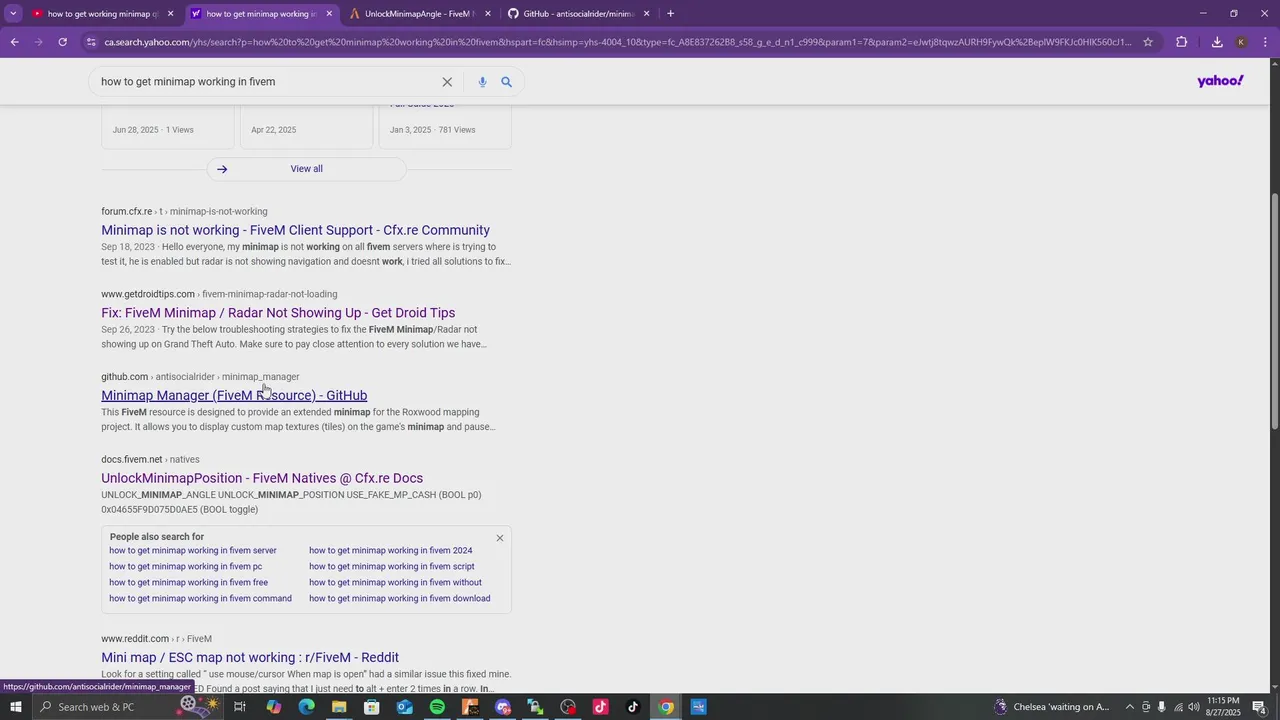Bookmark this page with star icon
The width and height of the screenshot is (1280, 720).
(x=1148, y=42)
